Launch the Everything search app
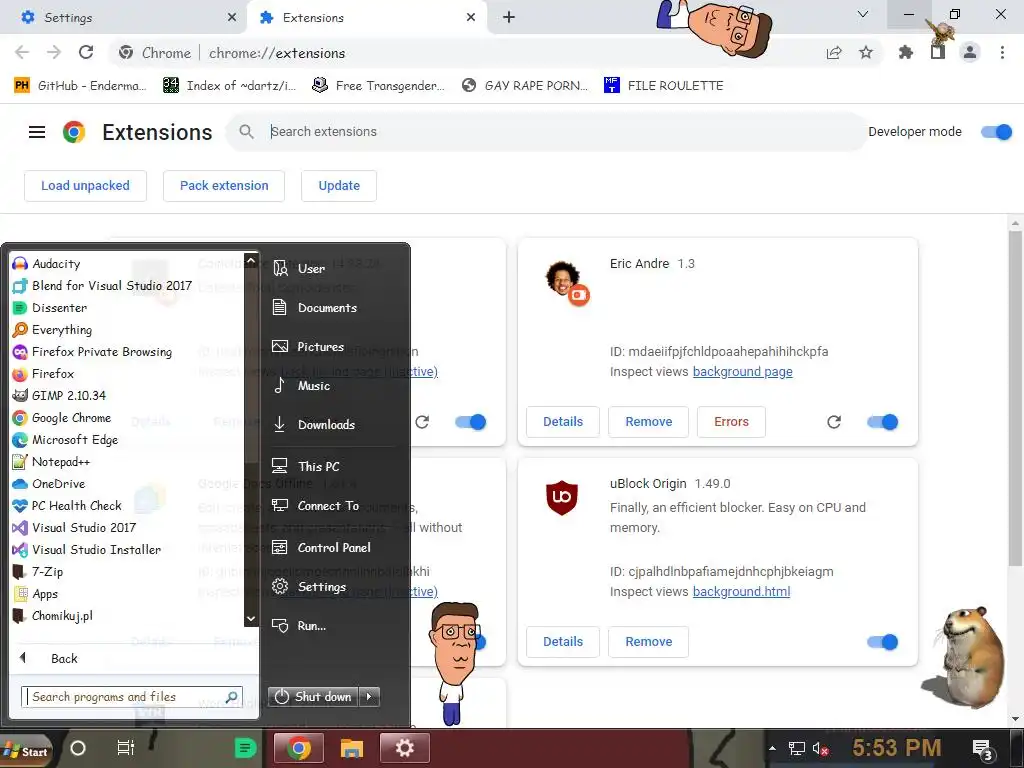This screenshot has height=768, width=1024. (x=52, y=330)
